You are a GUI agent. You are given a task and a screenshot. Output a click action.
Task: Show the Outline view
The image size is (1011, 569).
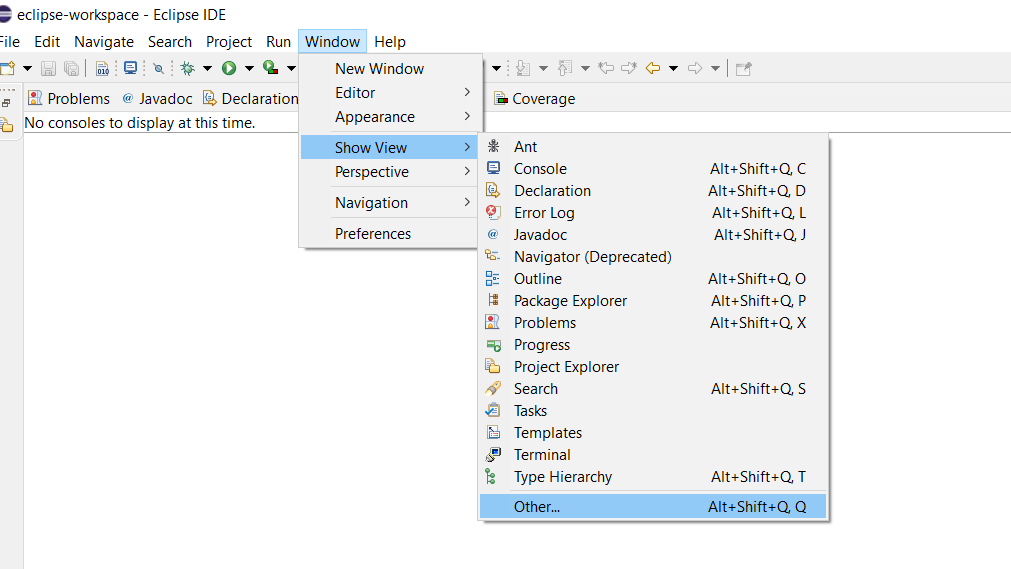pyautogui.click(x=653, y=279)
